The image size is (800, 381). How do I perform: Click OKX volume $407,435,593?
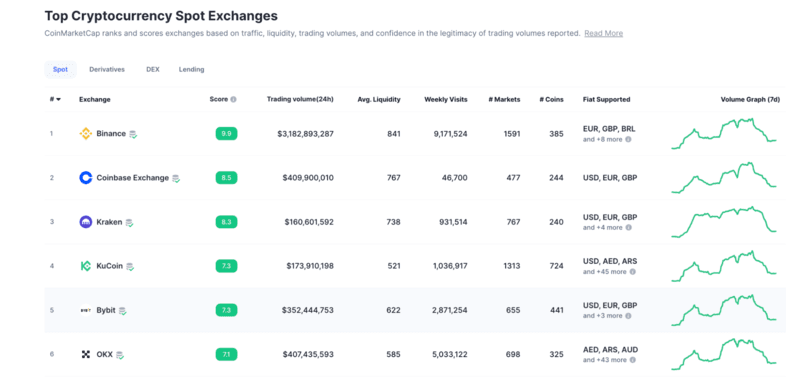(308, 354)
